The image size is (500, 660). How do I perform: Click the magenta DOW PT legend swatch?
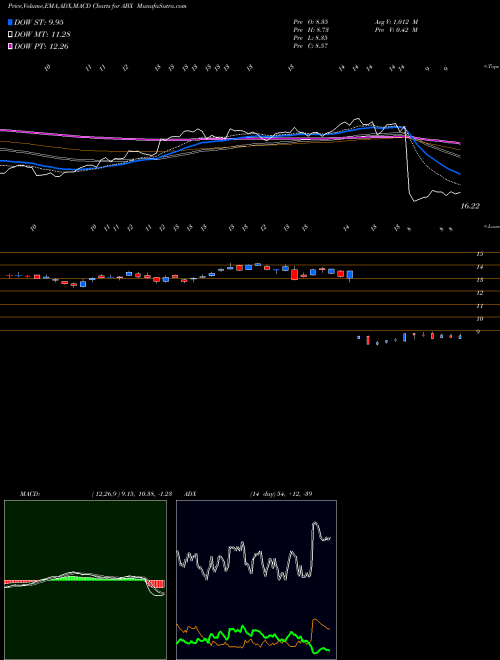tap(11, 46)
